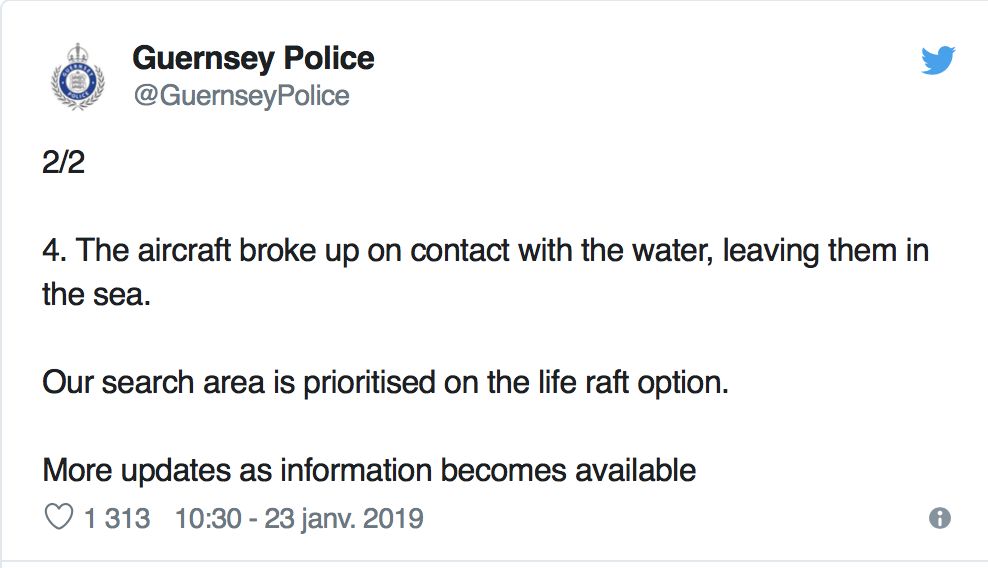This screenshot has height=568, width=988.
Task: Open the 10:30 - 23 janv. 2019 timestamp
Action: [x=299, y=518]
